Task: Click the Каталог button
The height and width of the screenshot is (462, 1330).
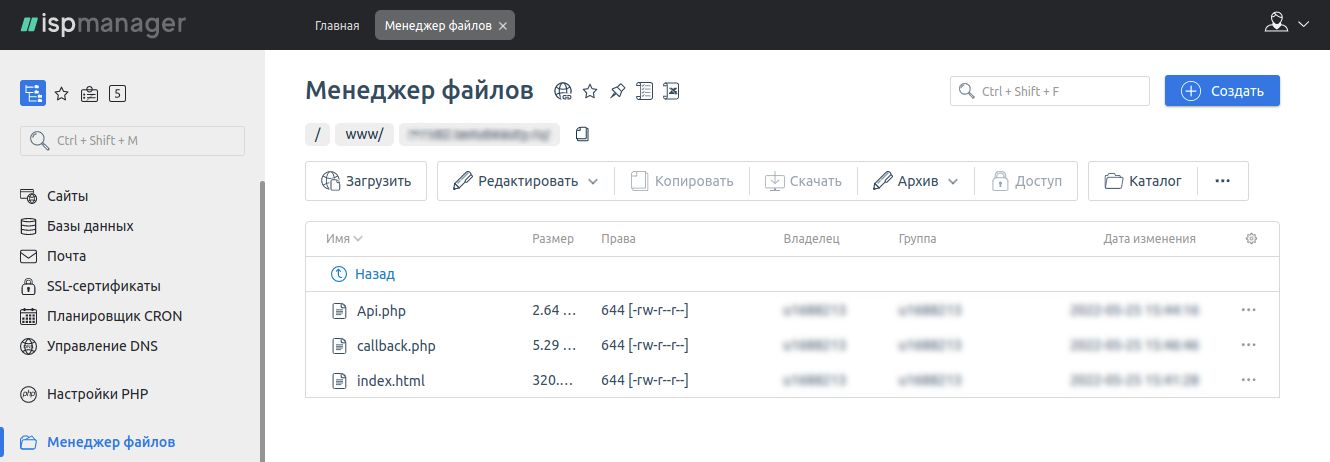Action: coord(1144,181)
